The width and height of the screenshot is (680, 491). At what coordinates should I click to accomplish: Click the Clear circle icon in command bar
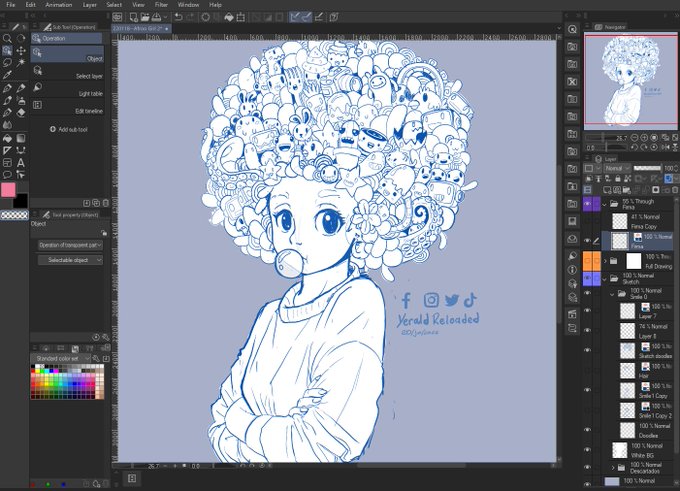coord(206,17)
